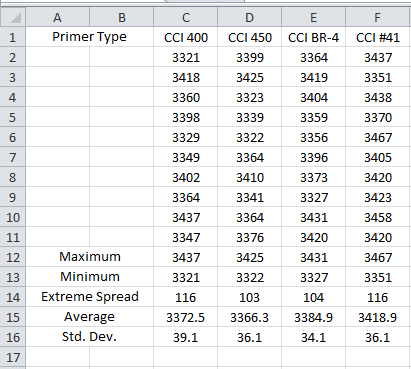The width and height of the screenshot is (411, 369).
Task: Select Average value 3384.9
Action: [314, 317]
